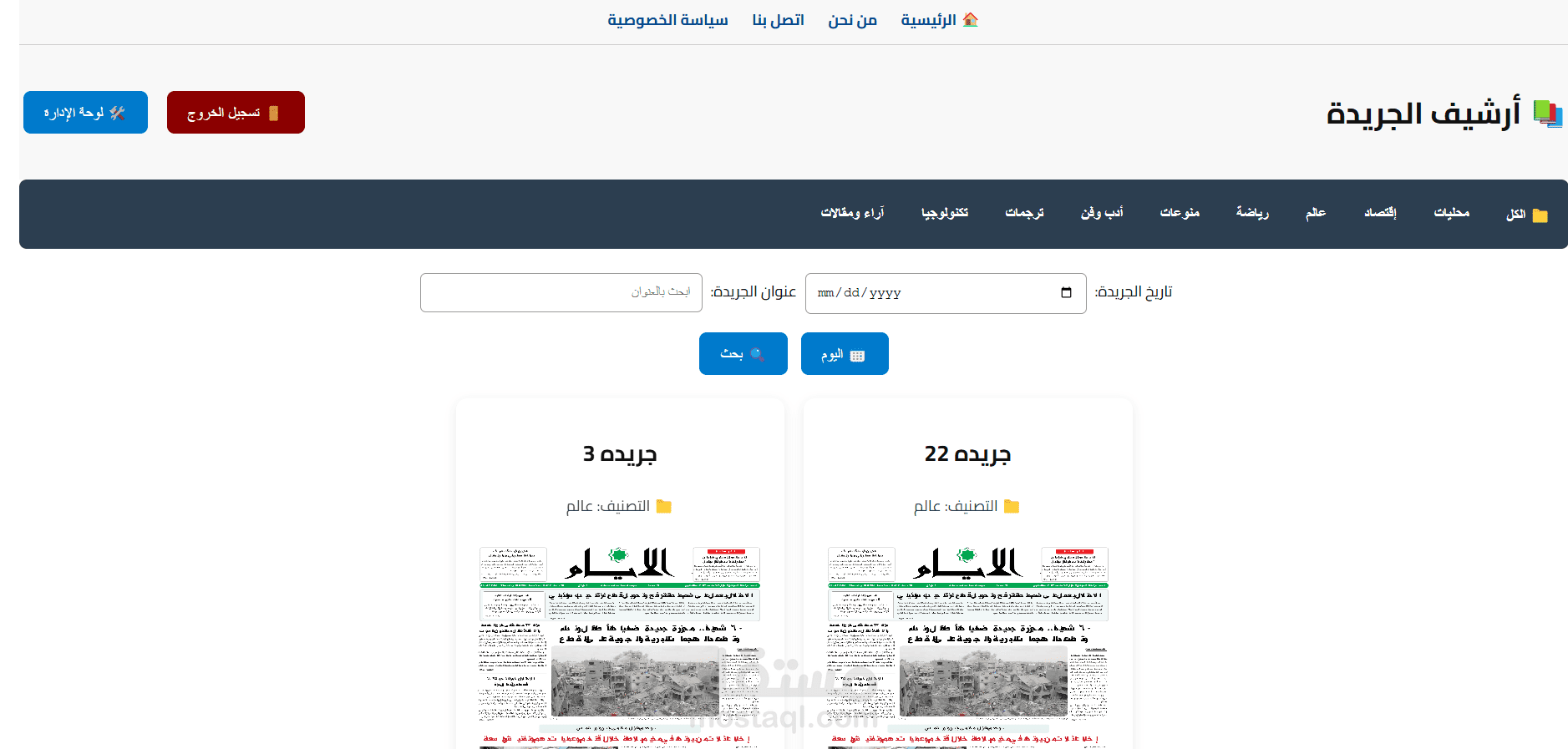Select the آراء ومقالات category

(852, 213)
